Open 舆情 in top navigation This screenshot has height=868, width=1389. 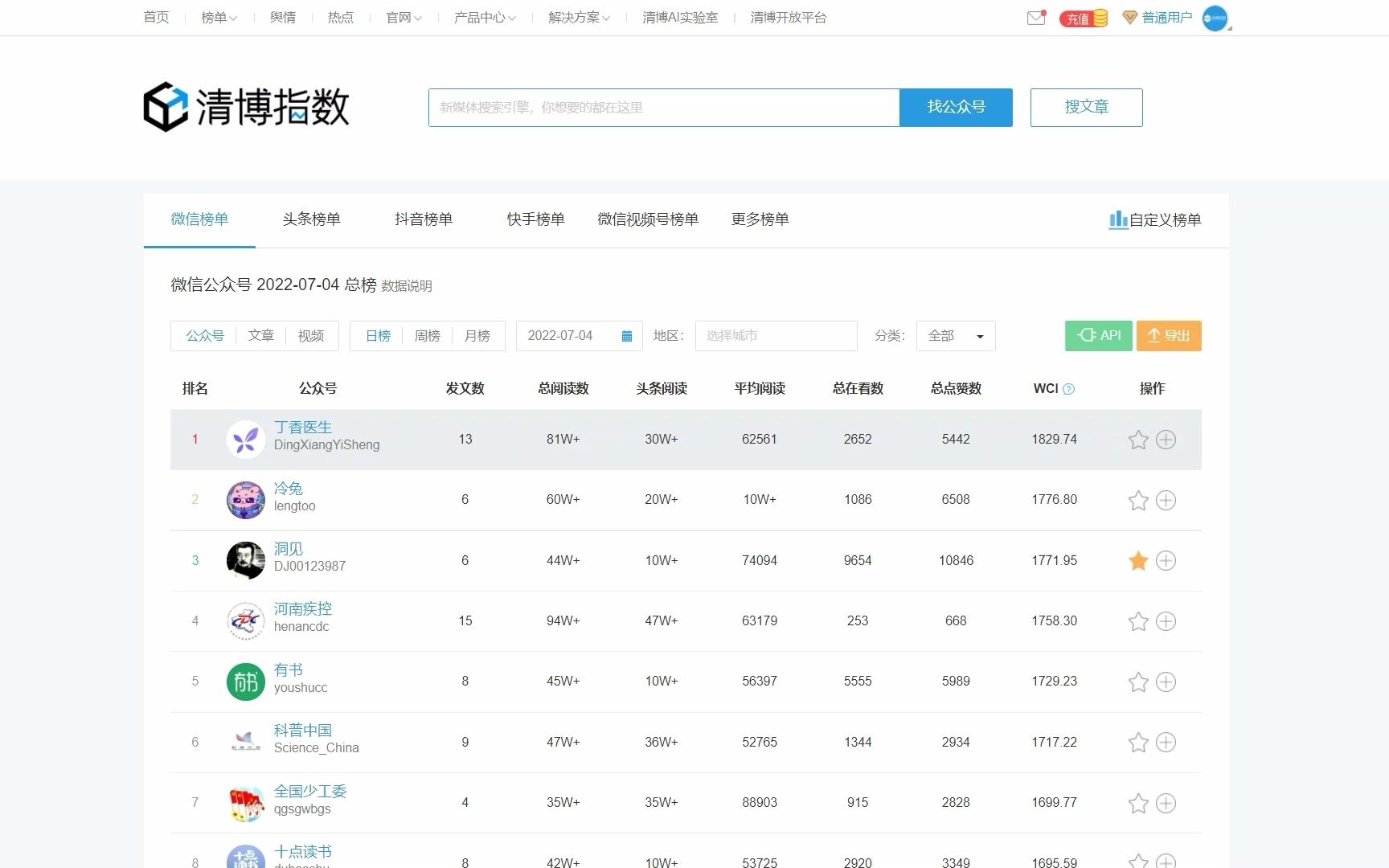[x=283, y=18]
